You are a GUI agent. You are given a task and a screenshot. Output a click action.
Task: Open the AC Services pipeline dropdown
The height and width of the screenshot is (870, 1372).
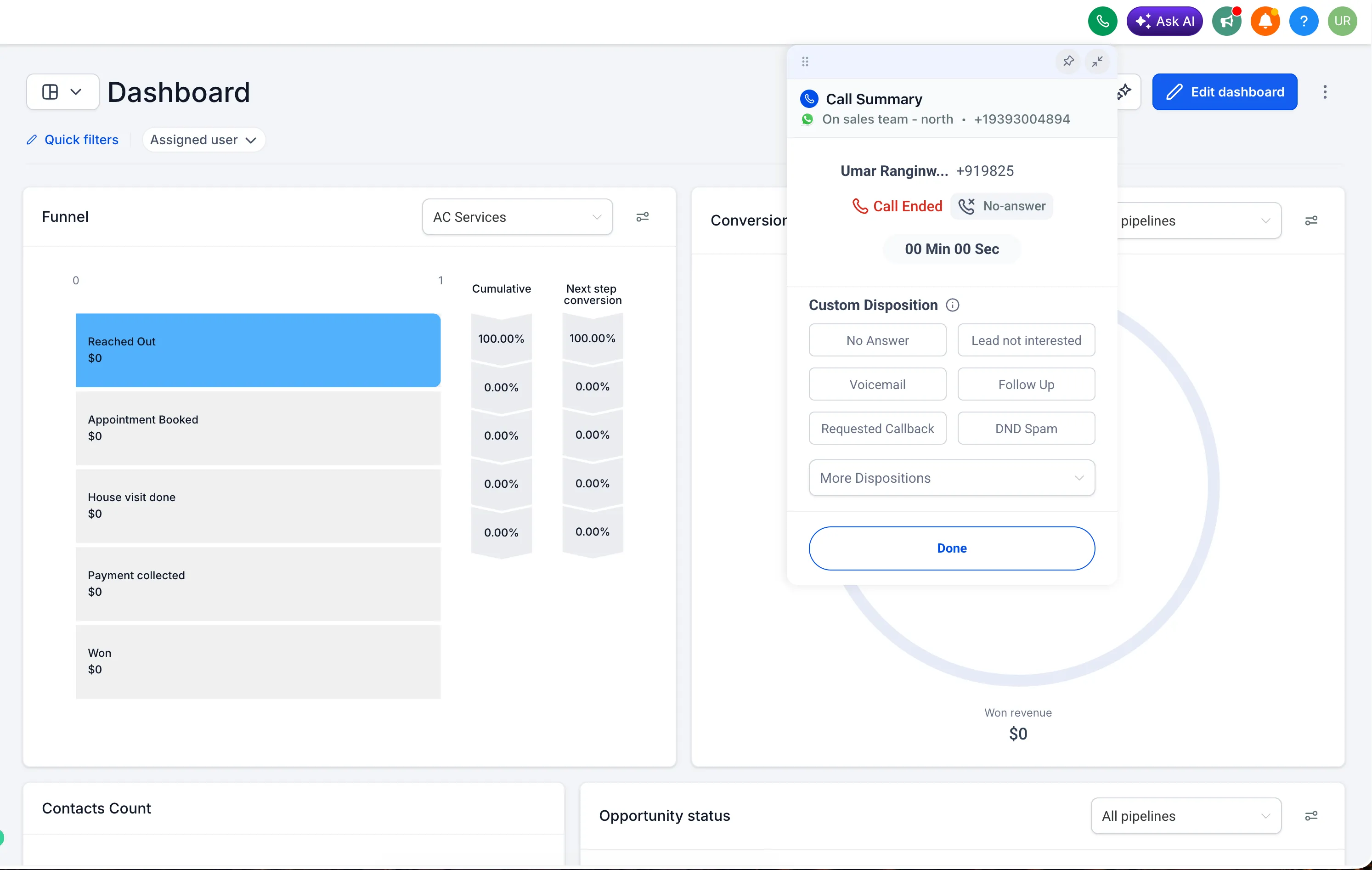tap(517, 217)
